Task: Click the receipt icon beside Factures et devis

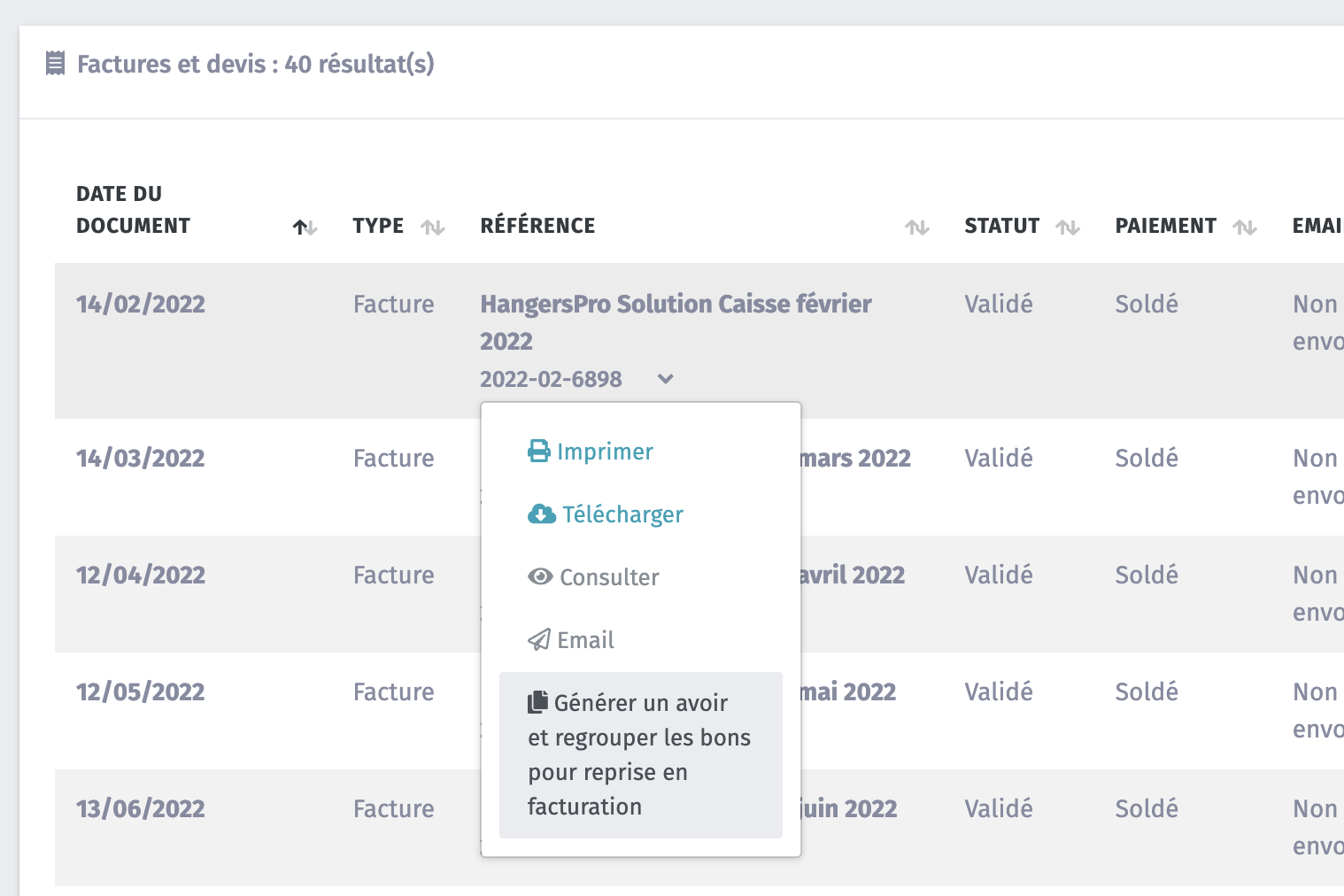Action: [x=55, y=64]
